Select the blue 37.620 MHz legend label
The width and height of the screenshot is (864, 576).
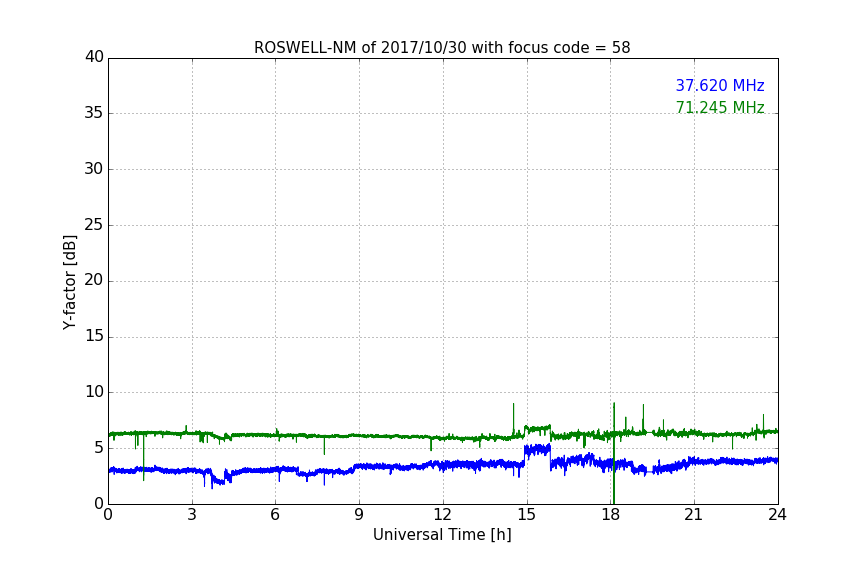720,85
